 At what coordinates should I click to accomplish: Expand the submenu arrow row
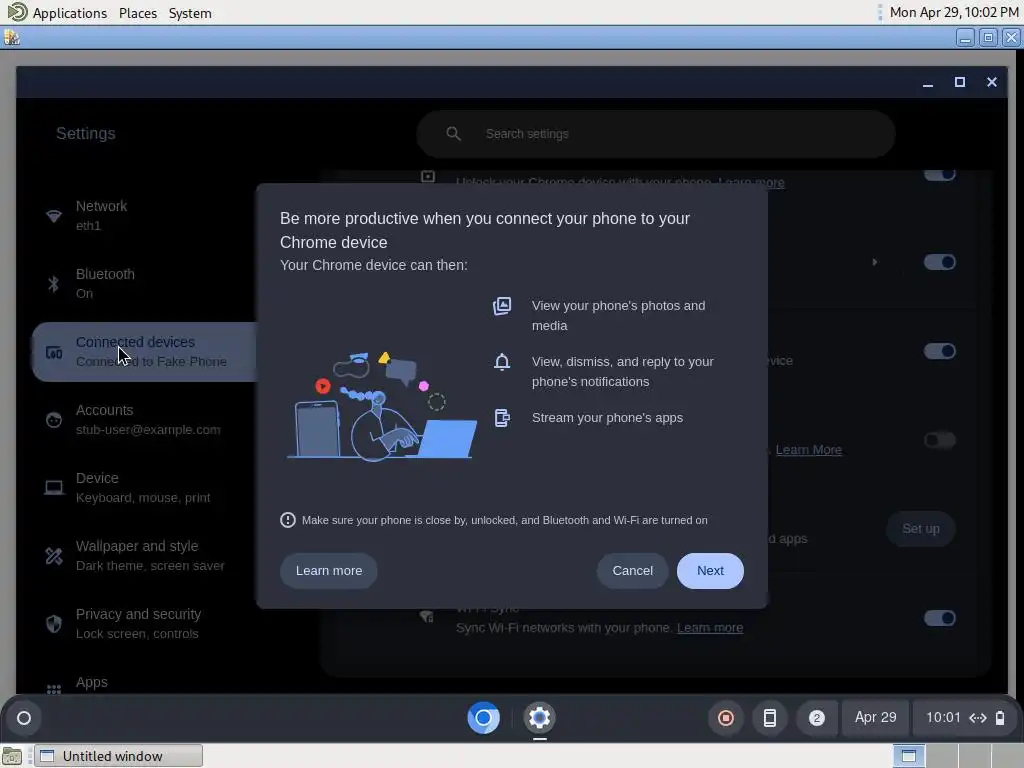[x=874, y=262]
